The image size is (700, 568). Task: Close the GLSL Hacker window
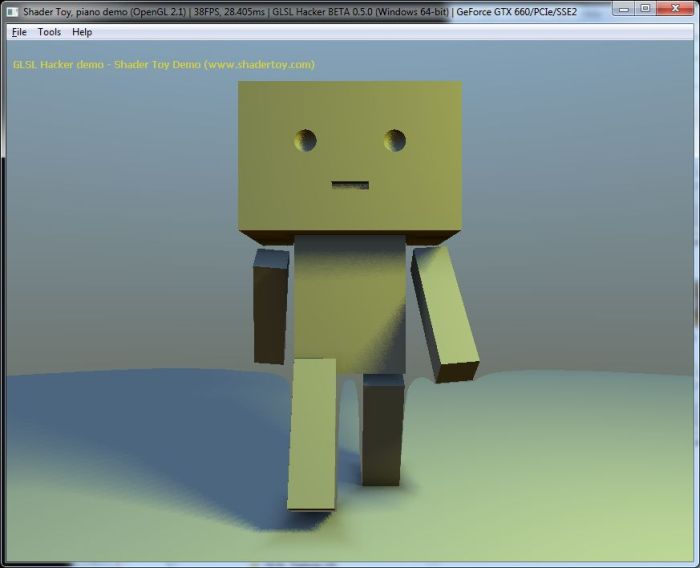(675, 8)
